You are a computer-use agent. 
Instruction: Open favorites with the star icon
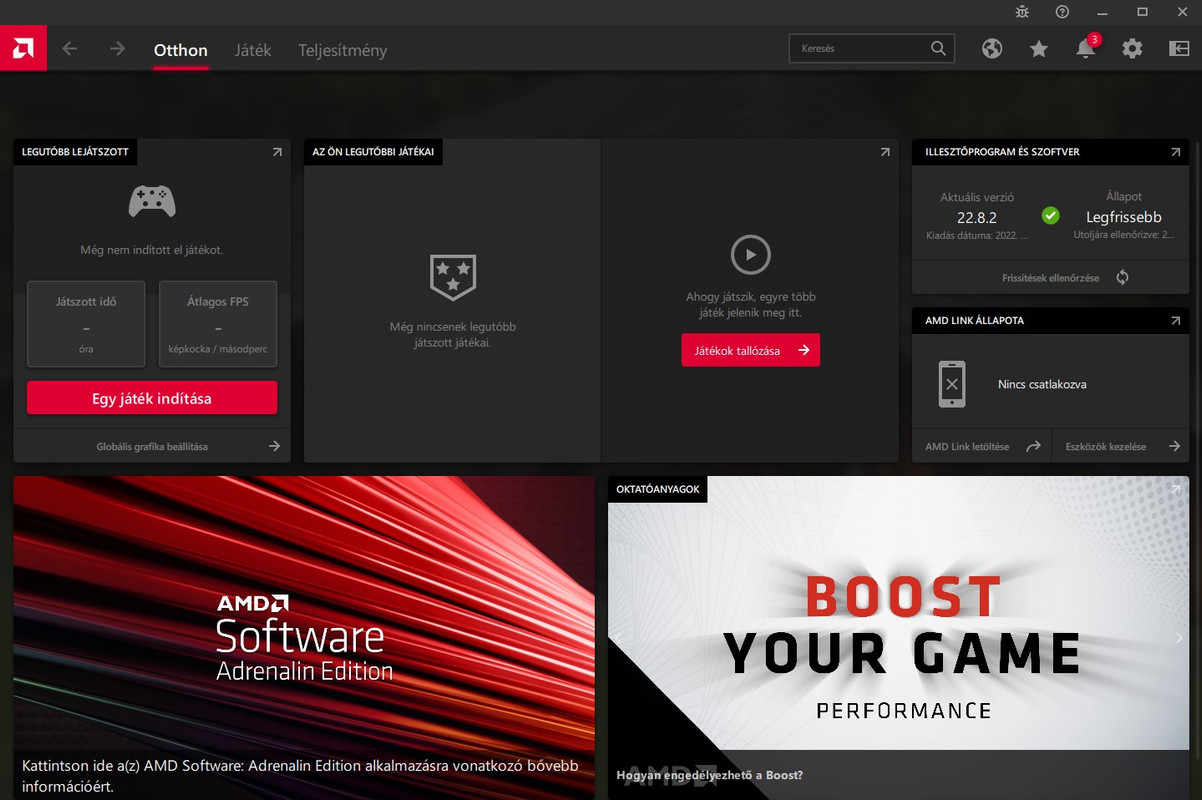coord(1039,48)
